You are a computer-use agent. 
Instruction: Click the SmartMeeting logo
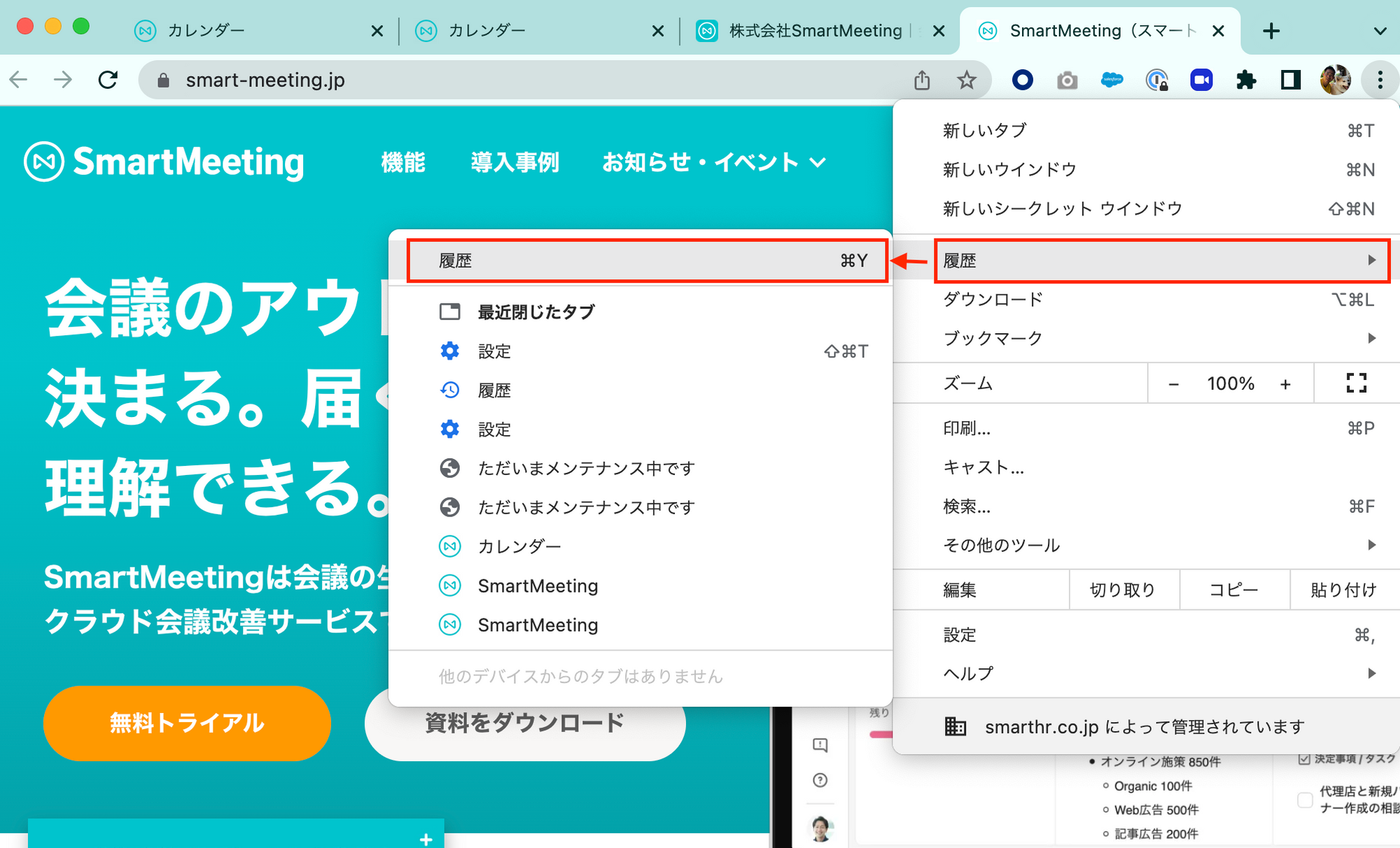pyautogui.click(x=164, y=162)
